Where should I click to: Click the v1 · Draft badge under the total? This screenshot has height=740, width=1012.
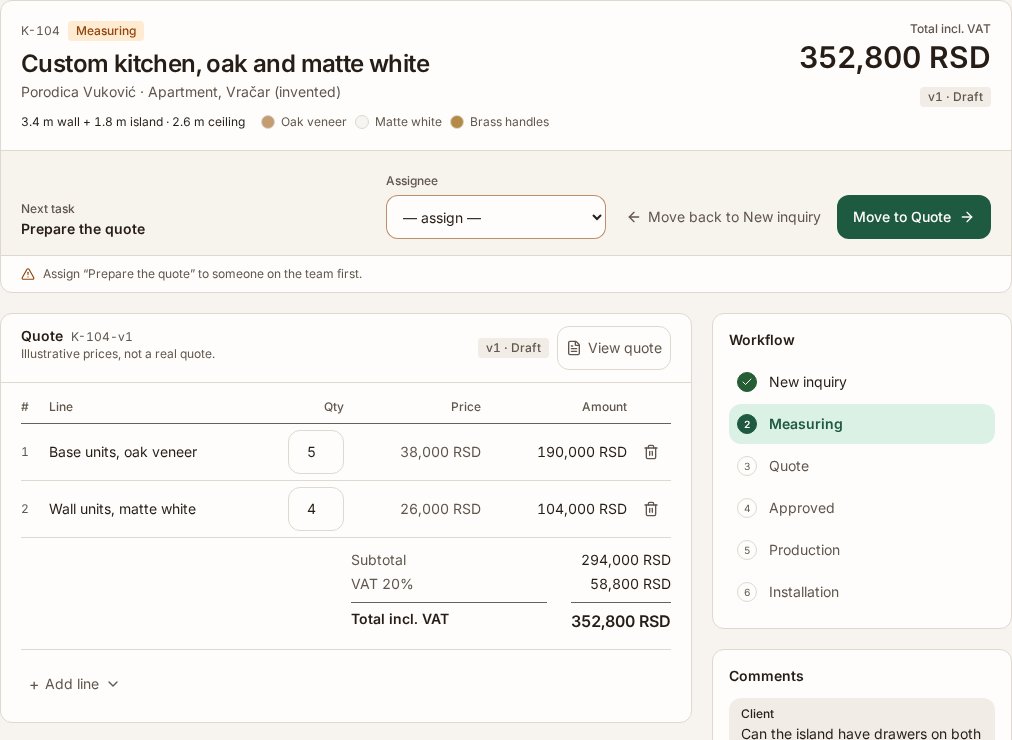[x=955, y=97]
